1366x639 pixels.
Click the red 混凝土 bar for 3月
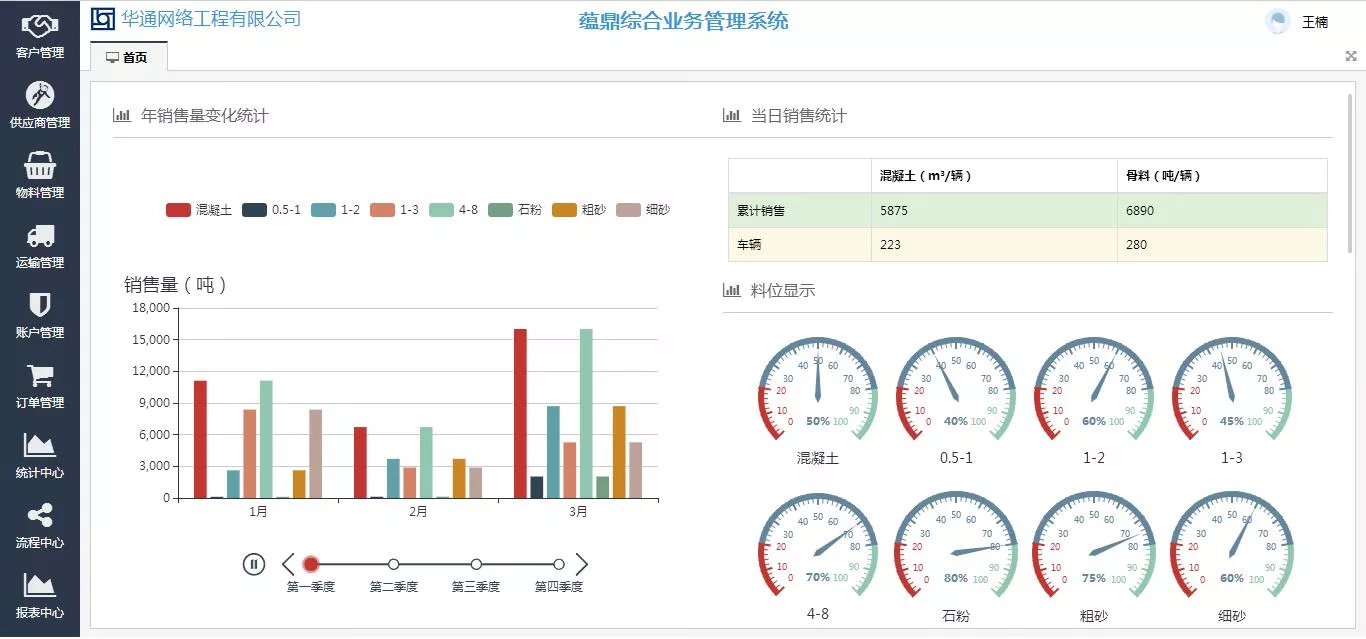[520, 414]
